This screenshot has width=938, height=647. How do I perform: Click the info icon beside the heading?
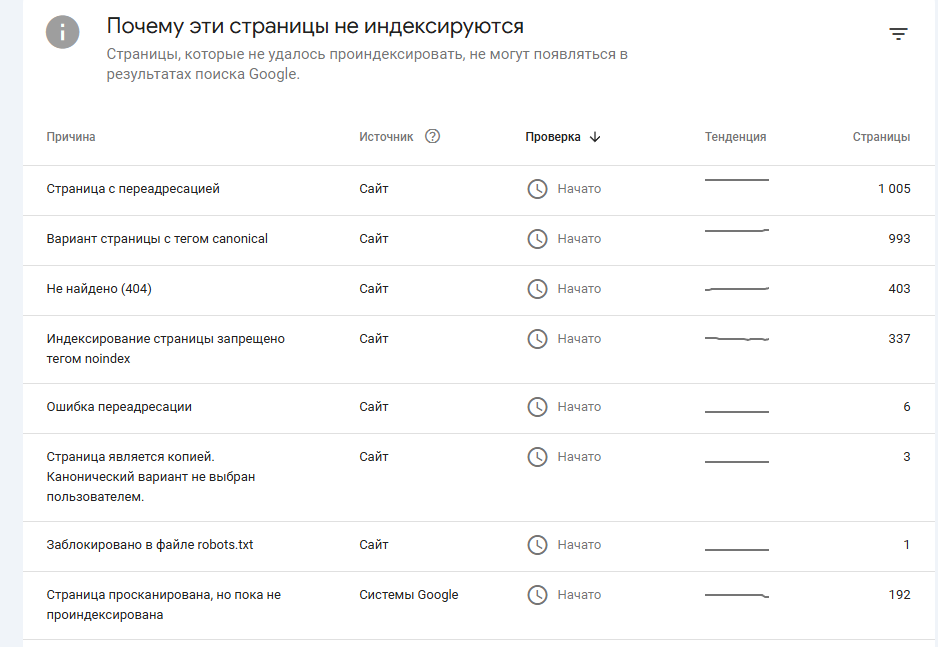tap(62, 32)
